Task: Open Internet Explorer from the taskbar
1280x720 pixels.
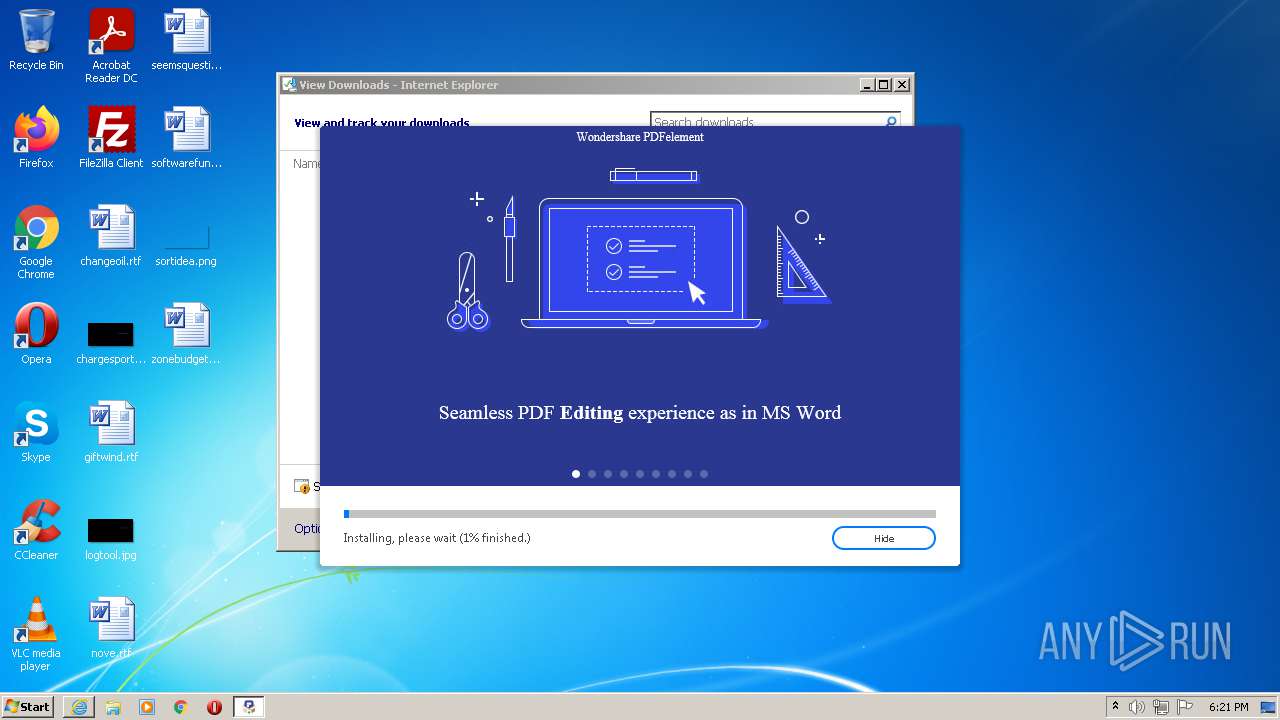Action: click(79, 707)
